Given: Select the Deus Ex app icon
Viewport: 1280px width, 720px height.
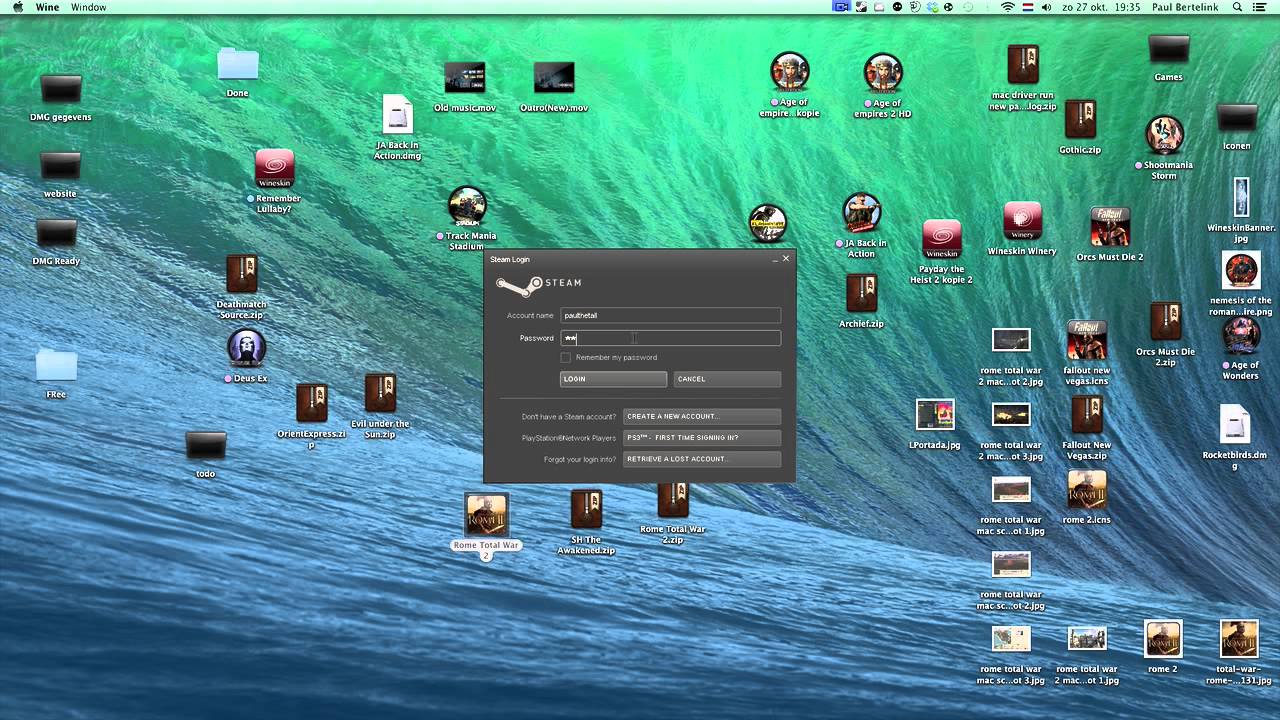Looking at the screenshot, I should pyautogui.click(x=246, y=349).
